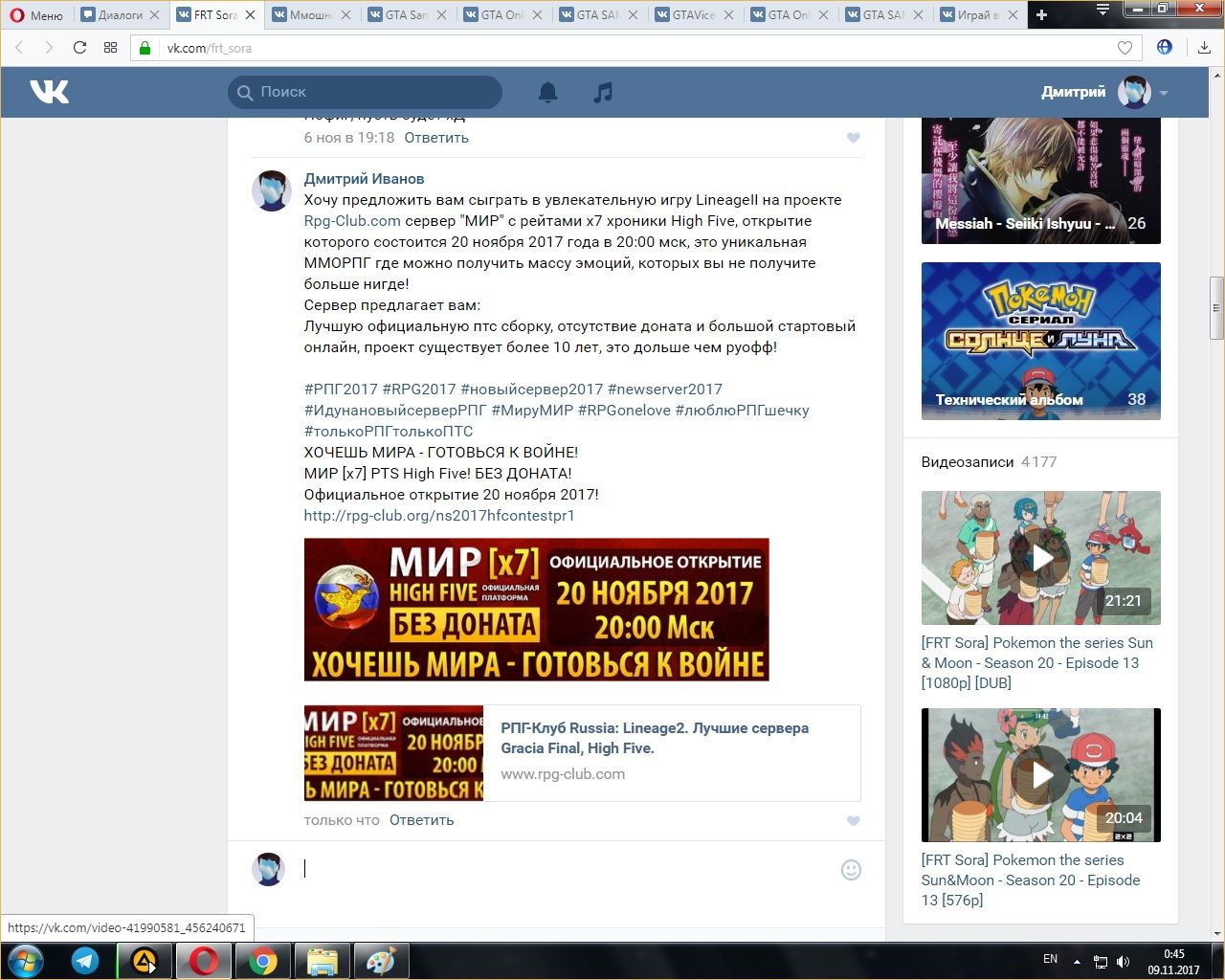Play the 21:21 Pokemon video
Viewport: 1225px width, 980px height.
pos(1041,558)
